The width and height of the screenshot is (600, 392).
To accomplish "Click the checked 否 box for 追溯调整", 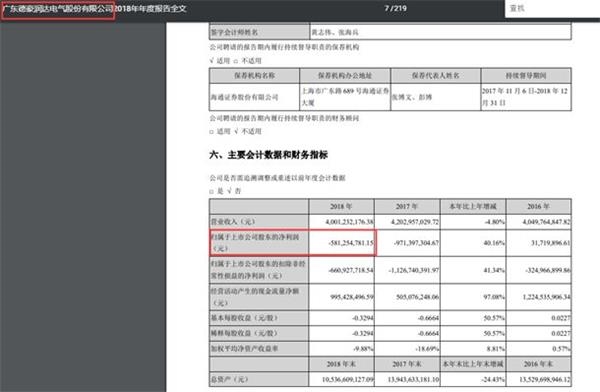I will pyautogui.click(x=229, y=191).
